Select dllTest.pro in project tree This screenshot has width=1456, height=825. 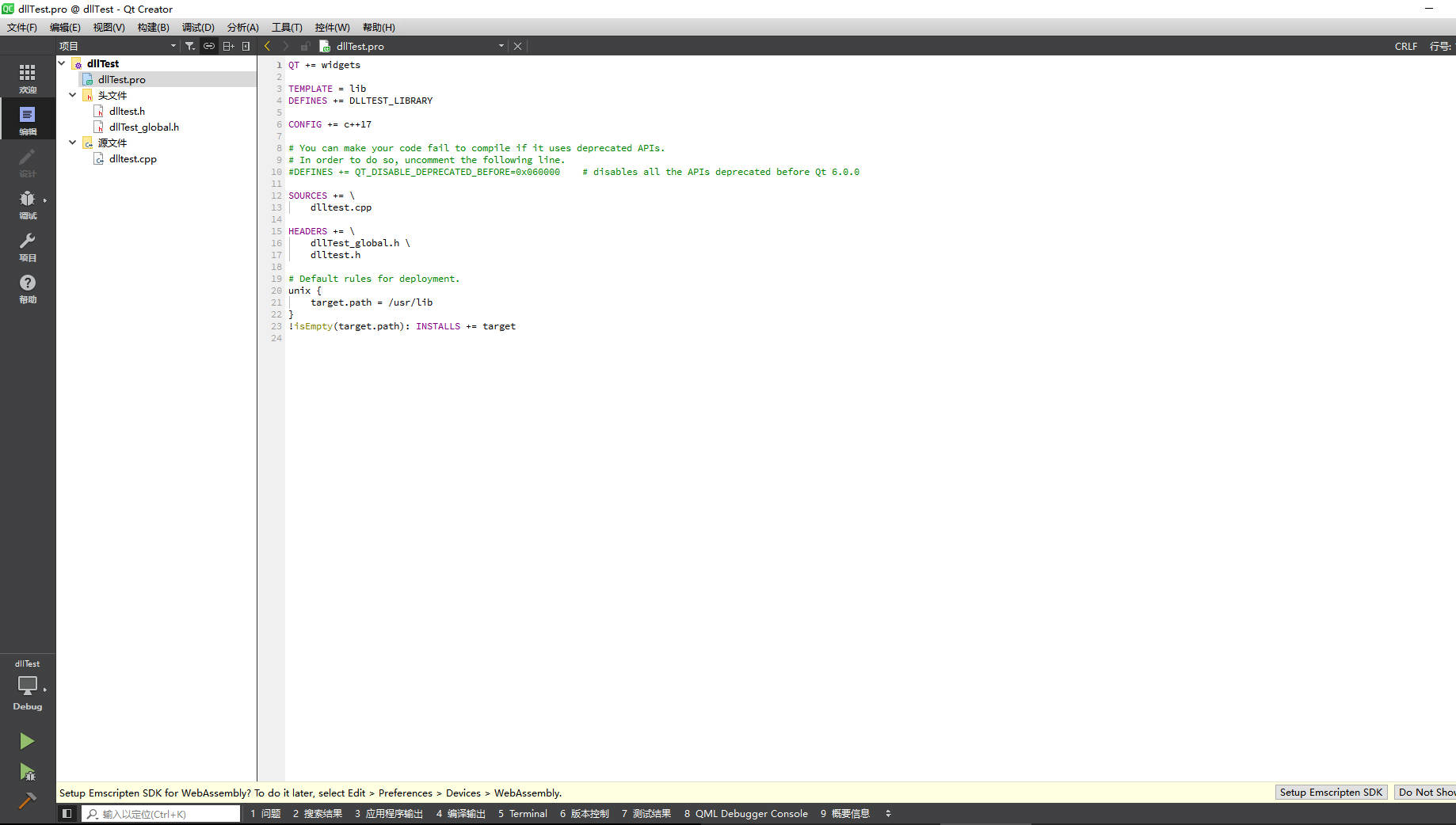(121, 79)
